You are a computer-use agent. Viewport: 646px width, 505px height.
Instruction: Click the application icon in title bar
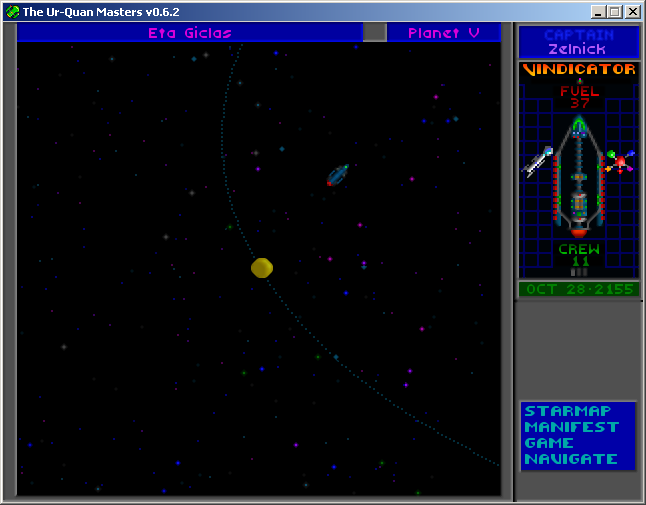pyautogui.click(x=12, y=12)
